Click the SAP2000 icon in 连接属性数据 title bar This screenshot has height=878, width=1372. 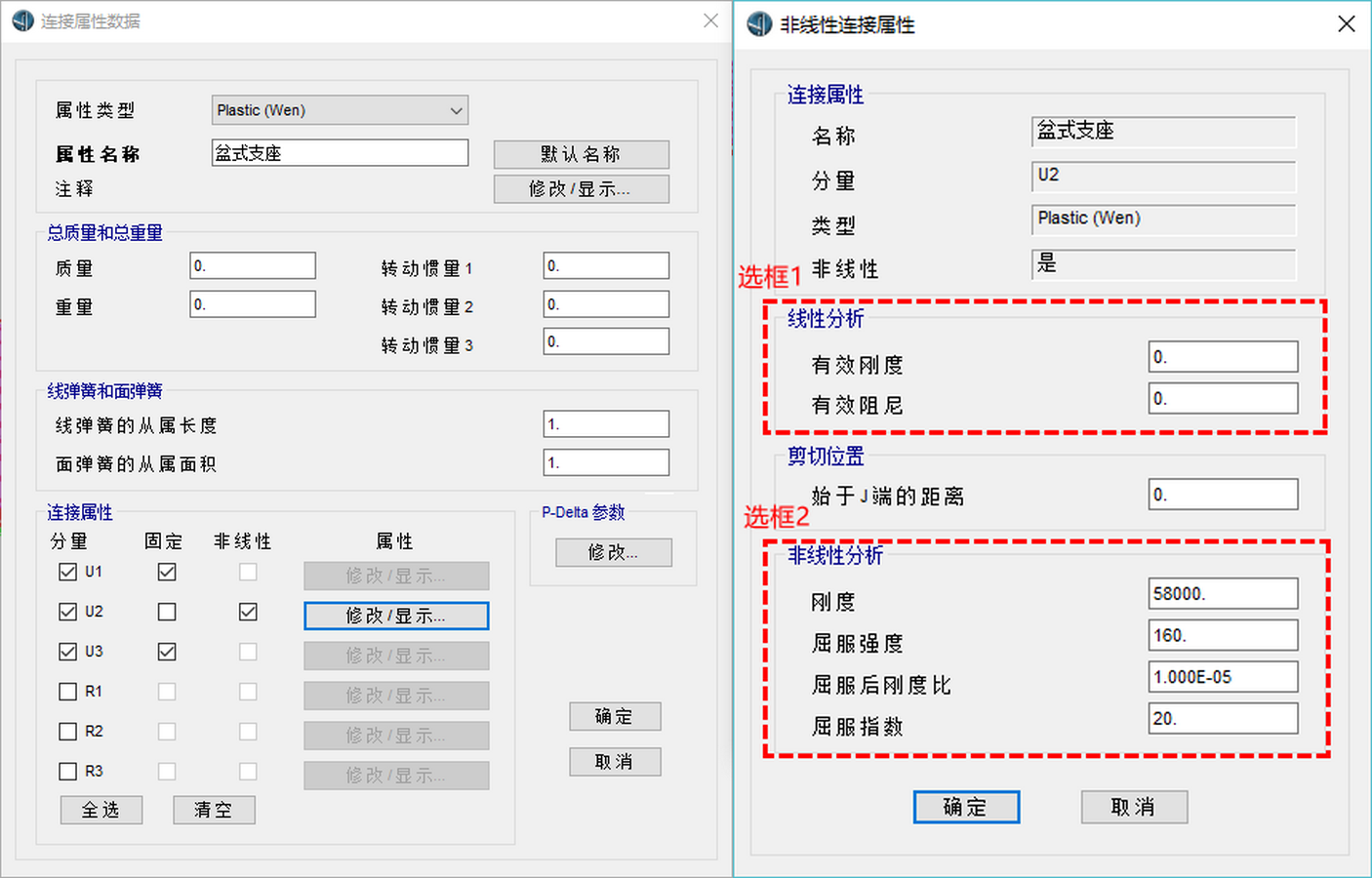22,20
